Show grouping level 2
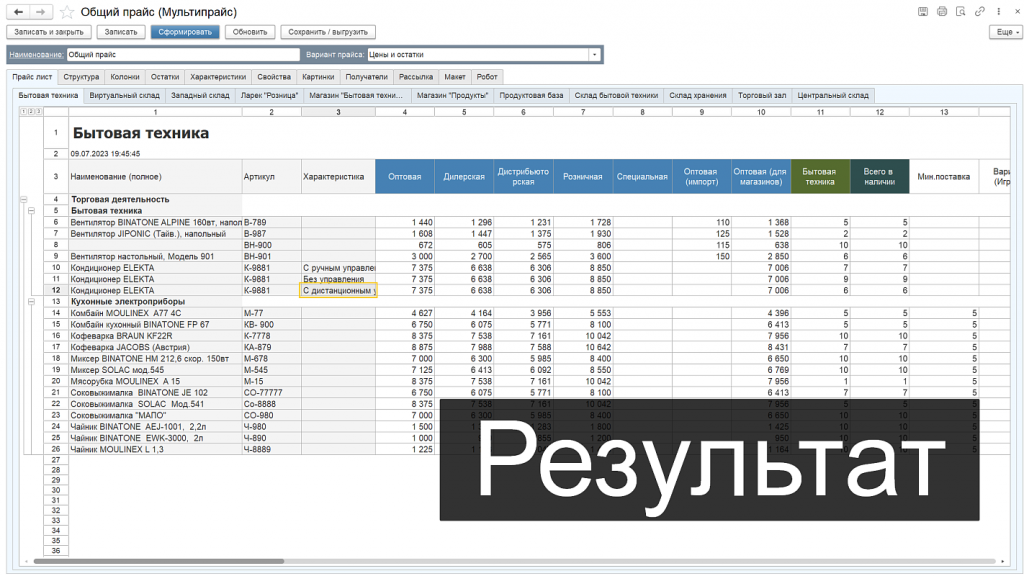Viewport: 1024px width, 576px height. (31, 112)
